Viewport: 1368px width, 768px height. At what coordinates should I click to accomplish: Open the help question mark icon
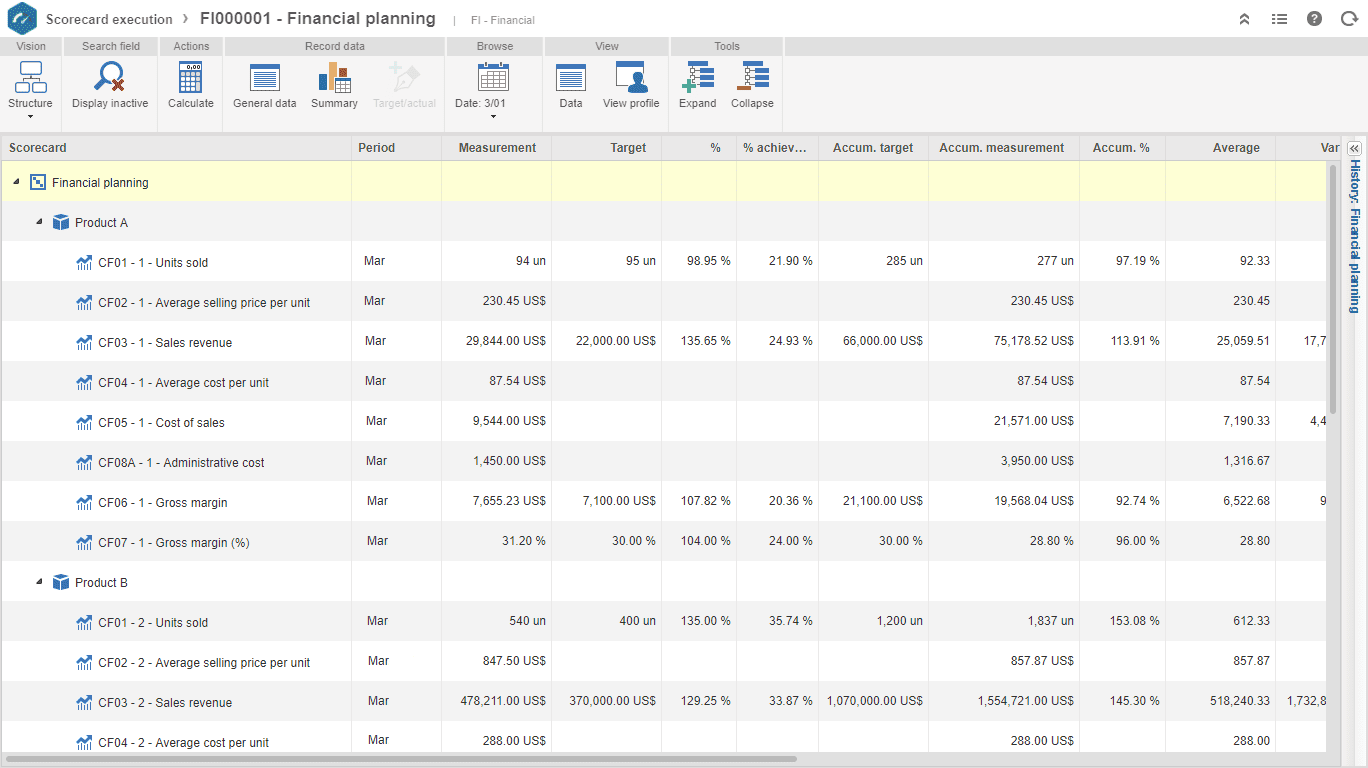click(x=1314, y=18)
